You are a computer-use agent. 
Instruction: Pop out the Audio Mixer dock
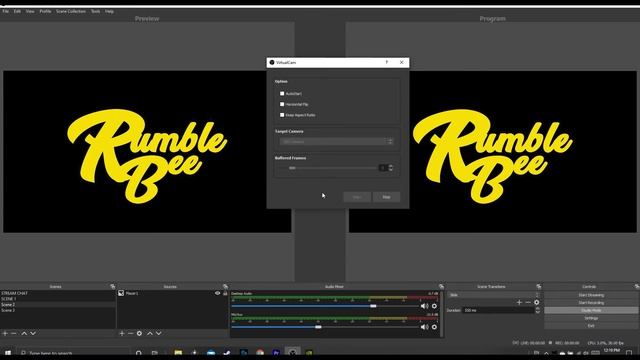pos(441,287)
